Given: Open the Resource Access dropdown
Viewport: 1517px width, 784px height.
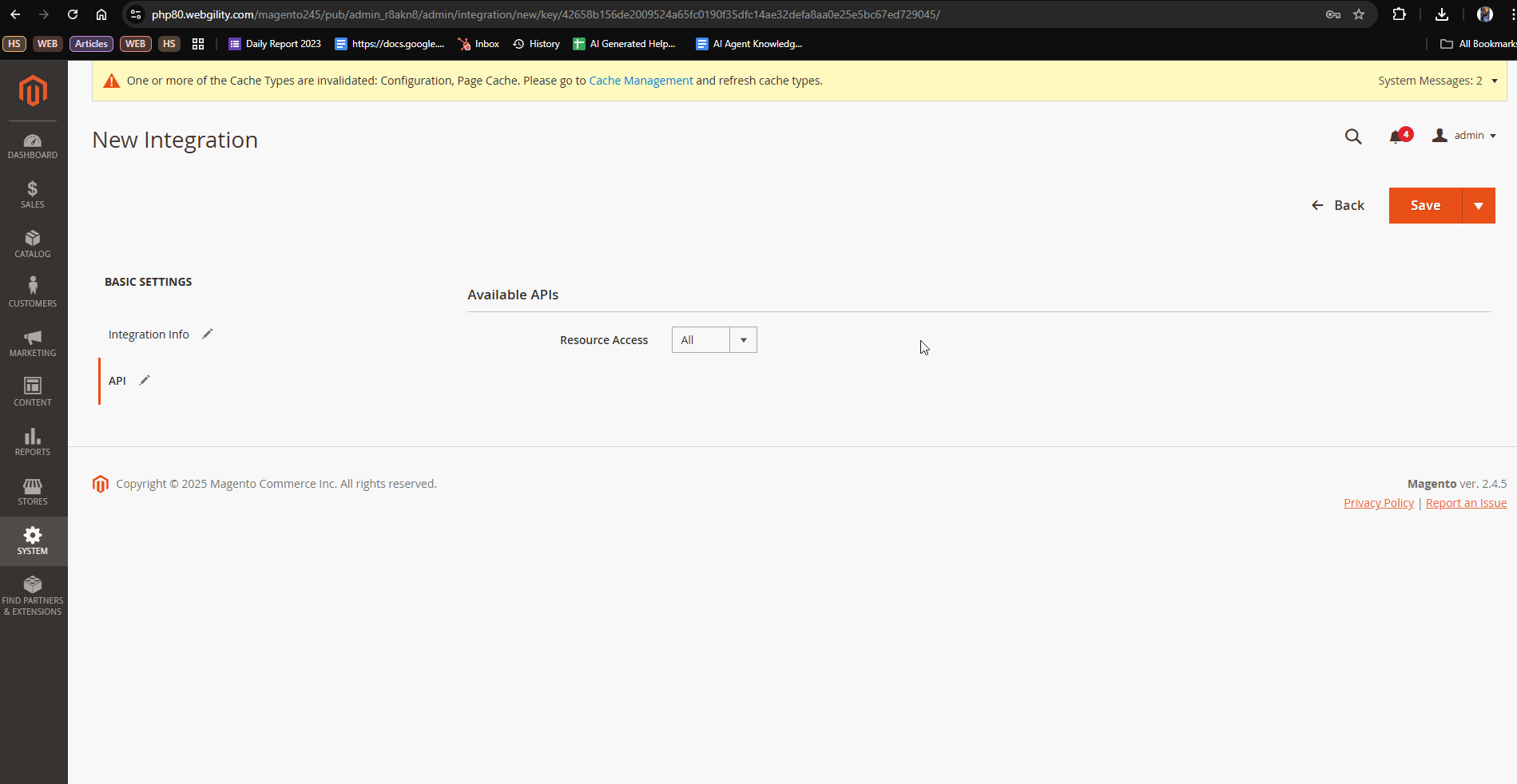Looking at the screenshot, I should pos(713,340).
